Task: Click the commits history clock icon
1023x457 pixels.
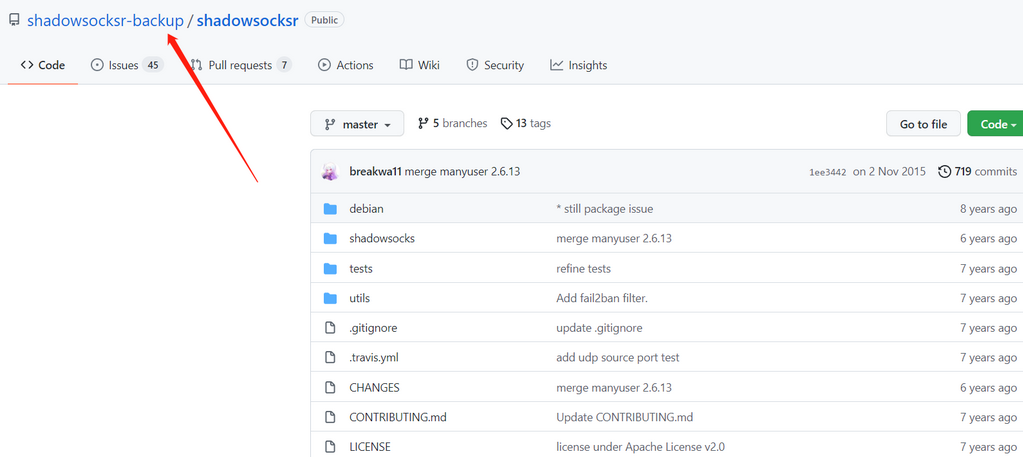Action: (944, 172)
